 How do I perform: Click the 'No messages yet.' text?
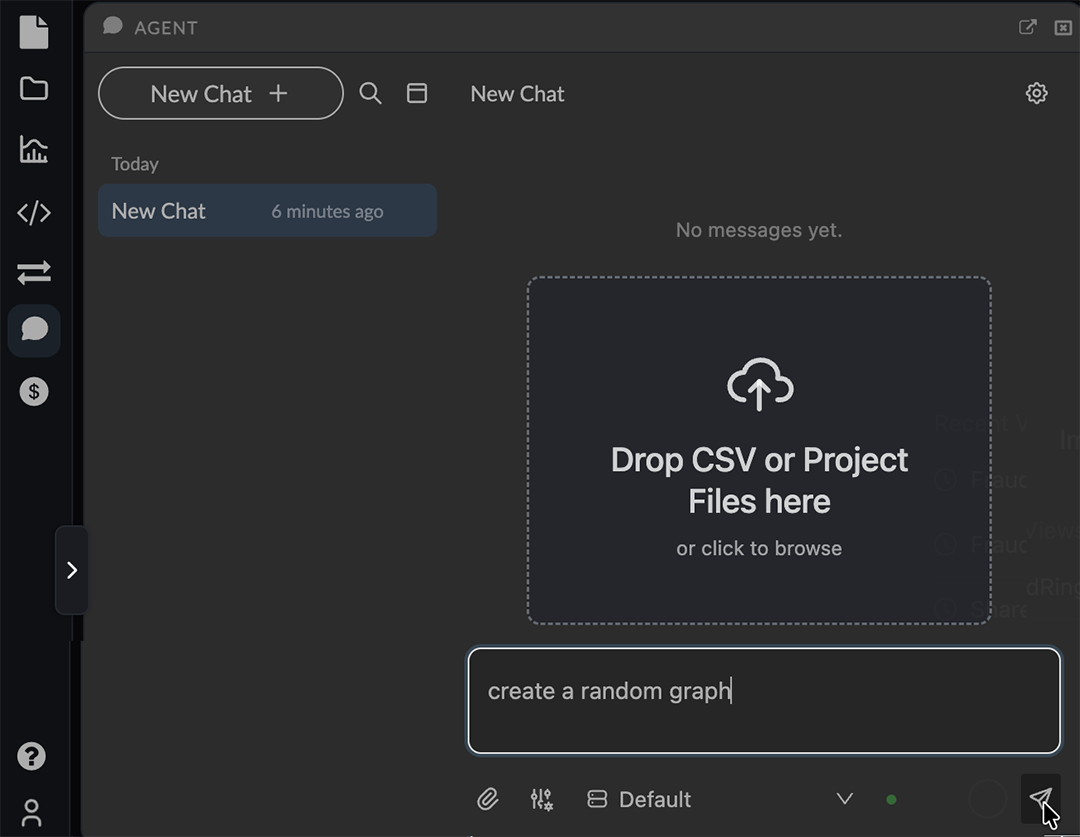[759, 230]
